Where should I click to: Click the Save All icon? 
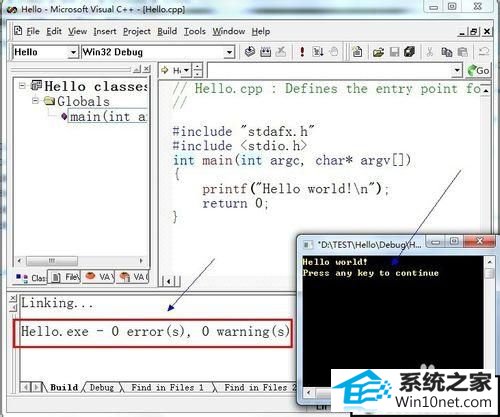410,52
